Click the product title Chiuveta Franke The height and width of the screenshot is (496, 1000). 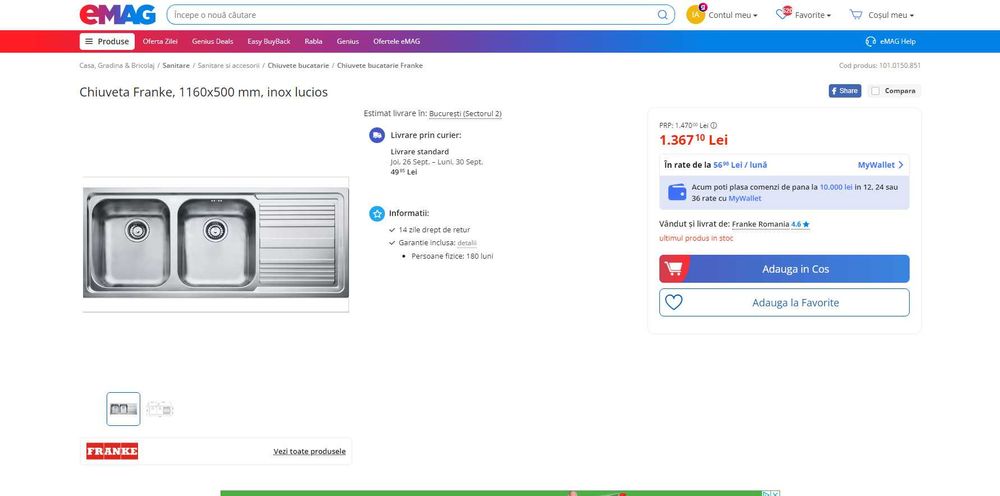click(203, 92)
